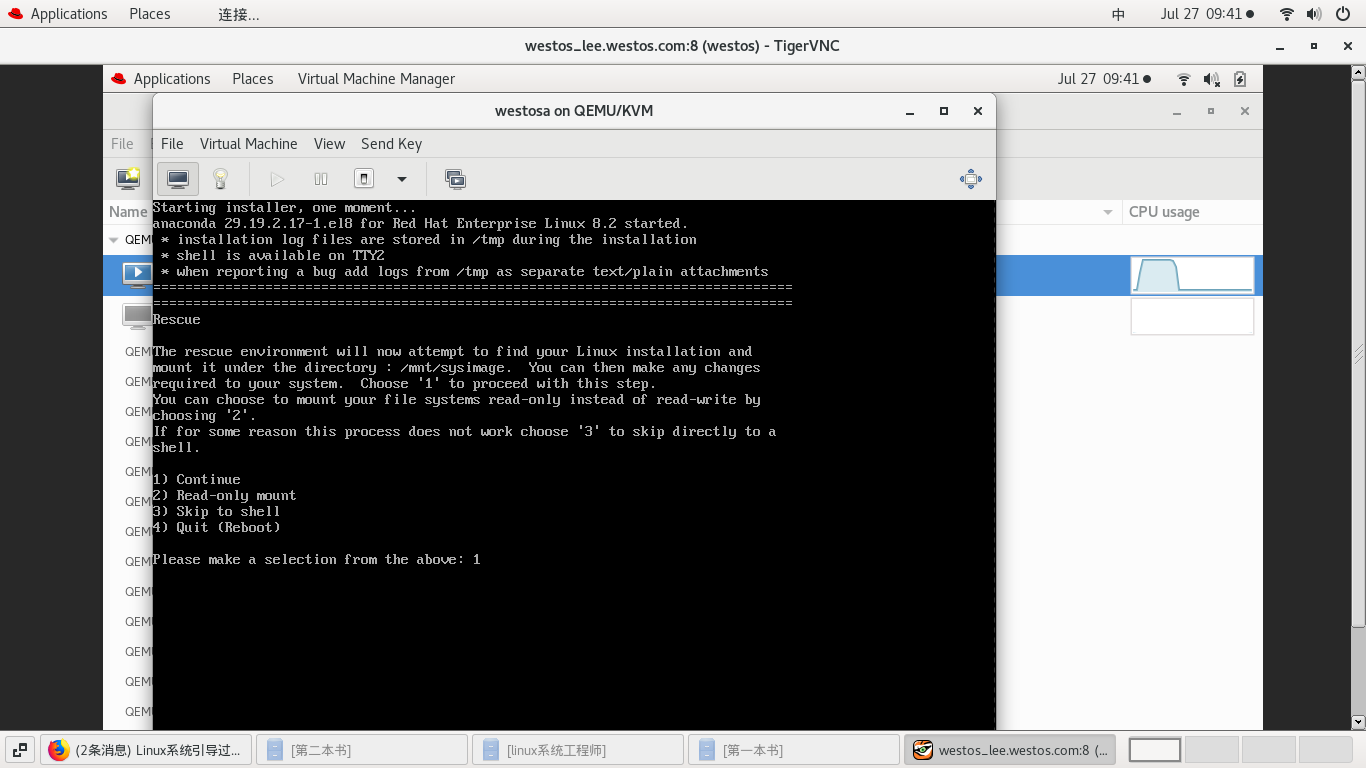The image size is (1366, 768).
Task: Switch to [第二本书] taskbar window
Action: [x=362, y=750]
